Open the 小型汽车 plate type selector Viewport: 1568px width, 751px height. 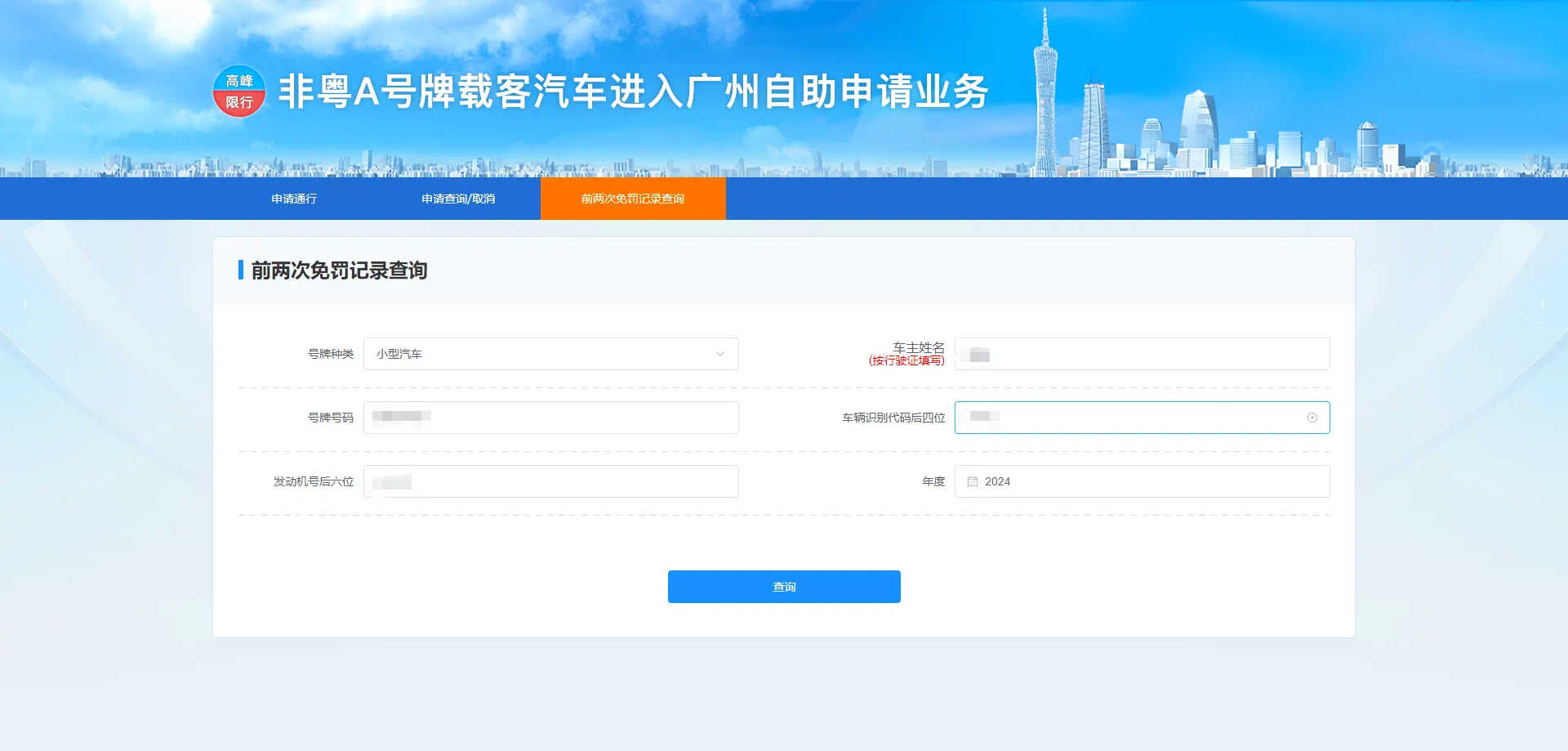tap(539, 354)
